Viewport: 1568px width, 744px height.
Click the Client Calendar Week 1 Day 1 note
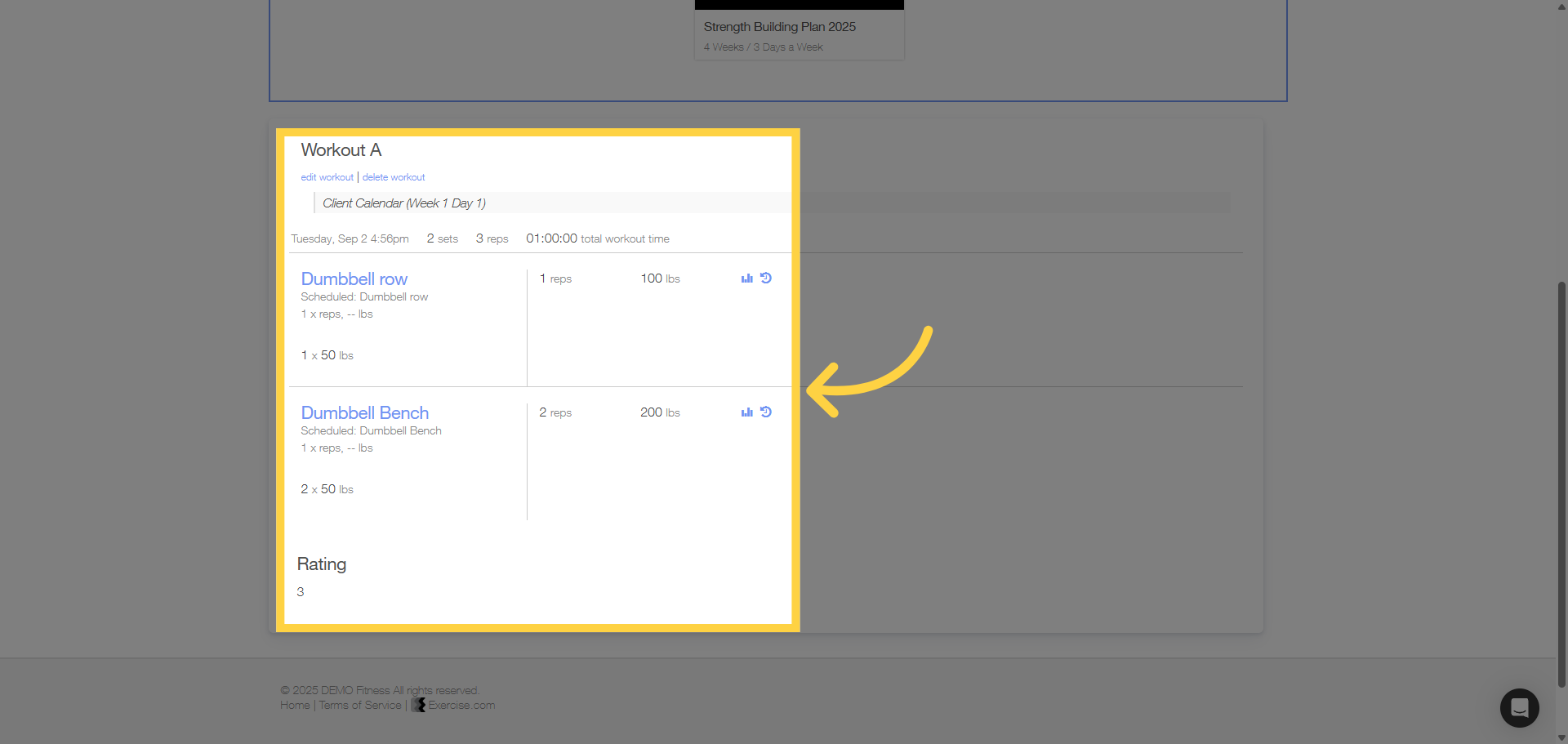[404, 203]
